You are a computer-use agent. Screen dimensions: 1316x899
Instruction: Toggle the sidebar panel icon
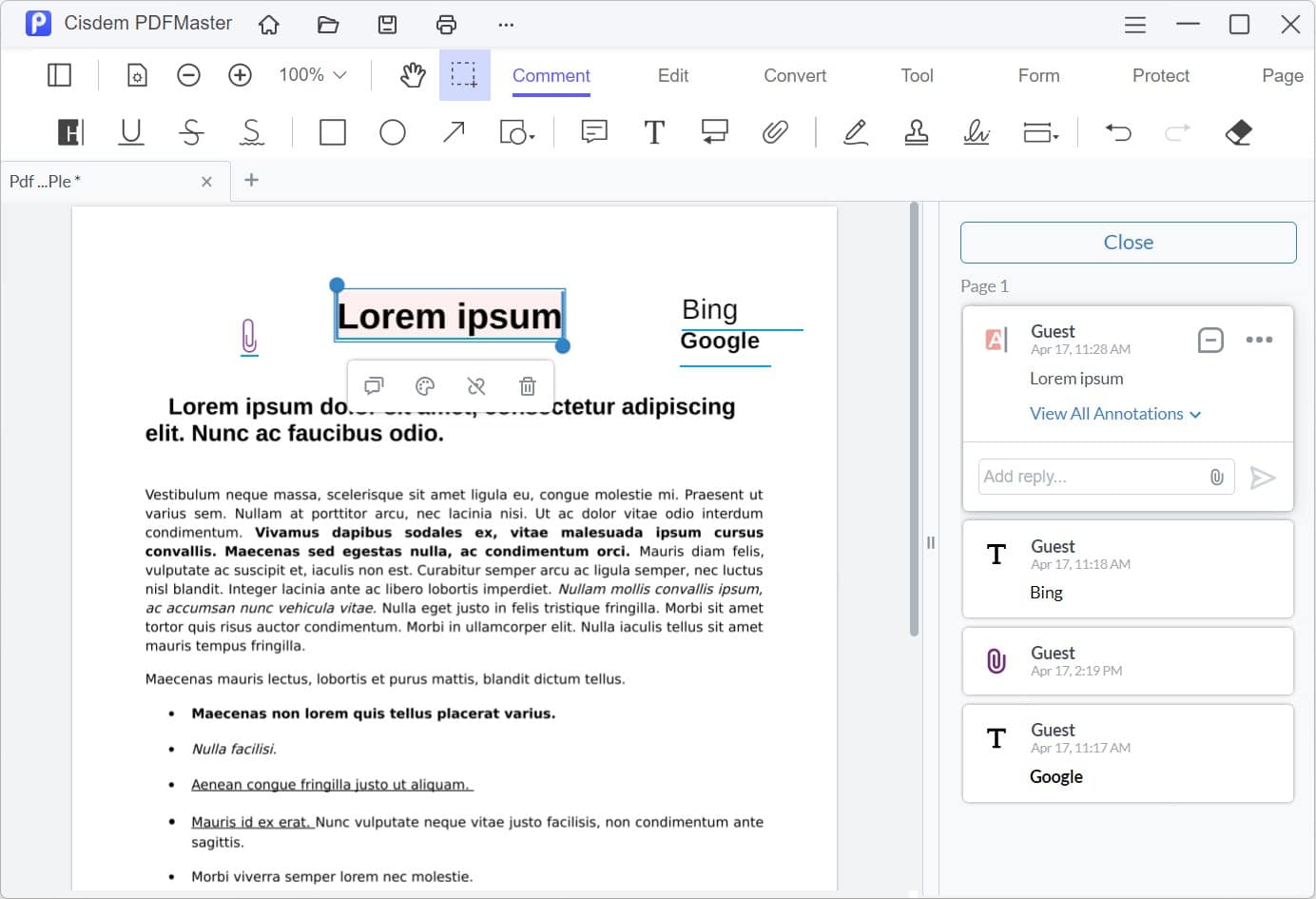pyautogui.click(x=59, y=75)
